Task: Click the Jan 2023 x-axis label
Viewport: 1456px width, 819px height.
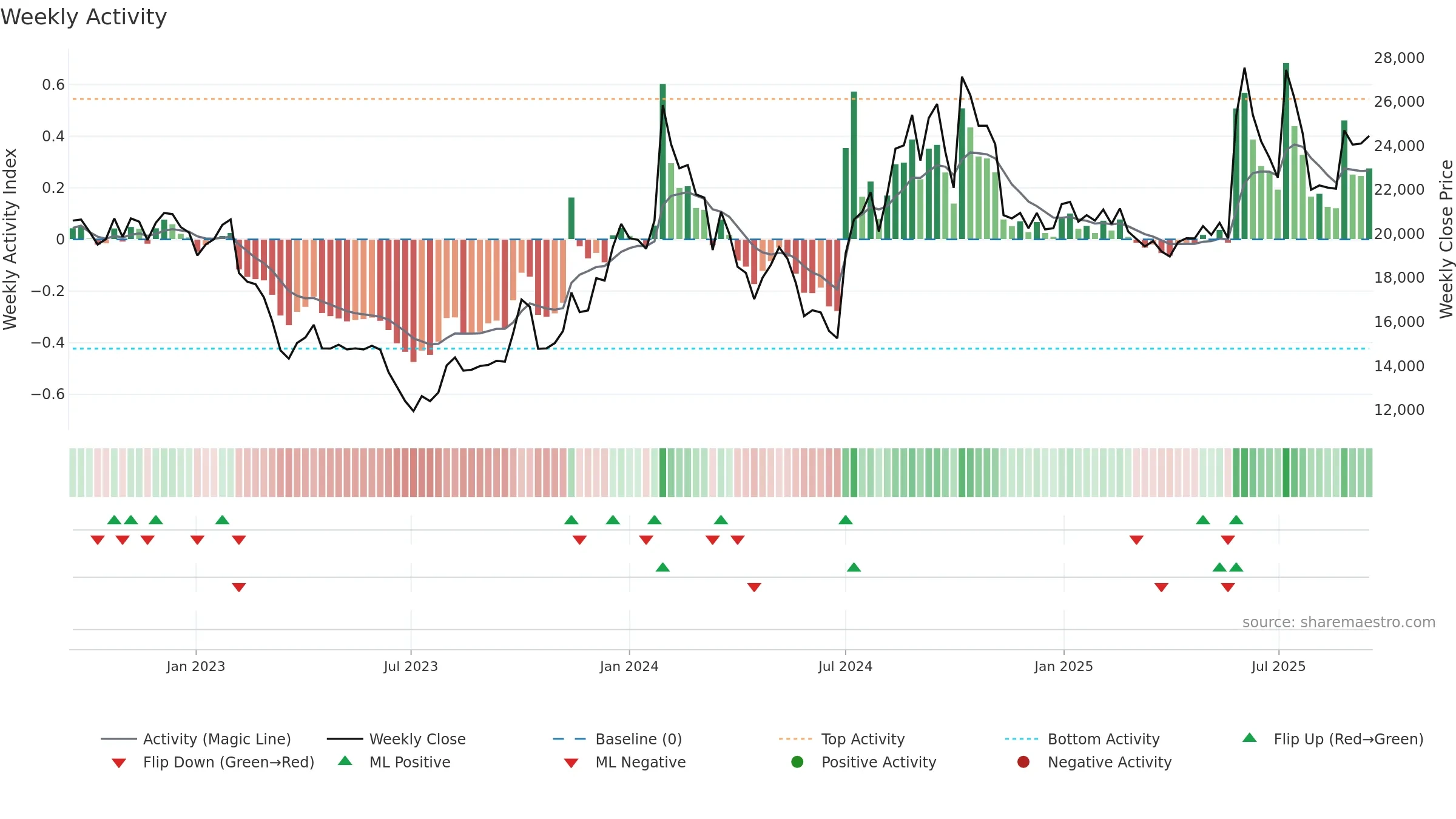Action: tap(195, 666)
